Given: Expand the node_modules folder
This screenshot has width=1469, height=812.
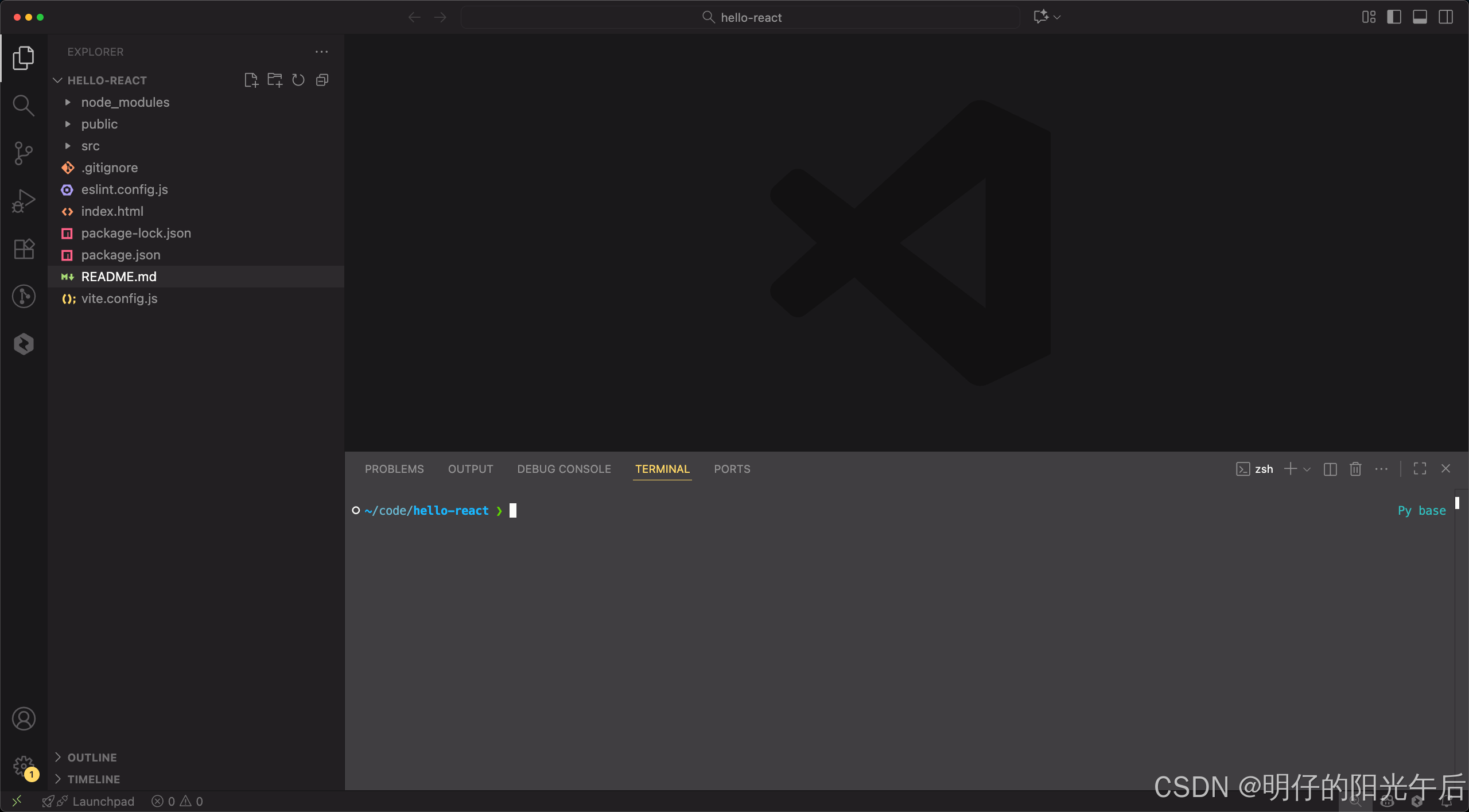Looking at the screenshot, I should 125,102.
